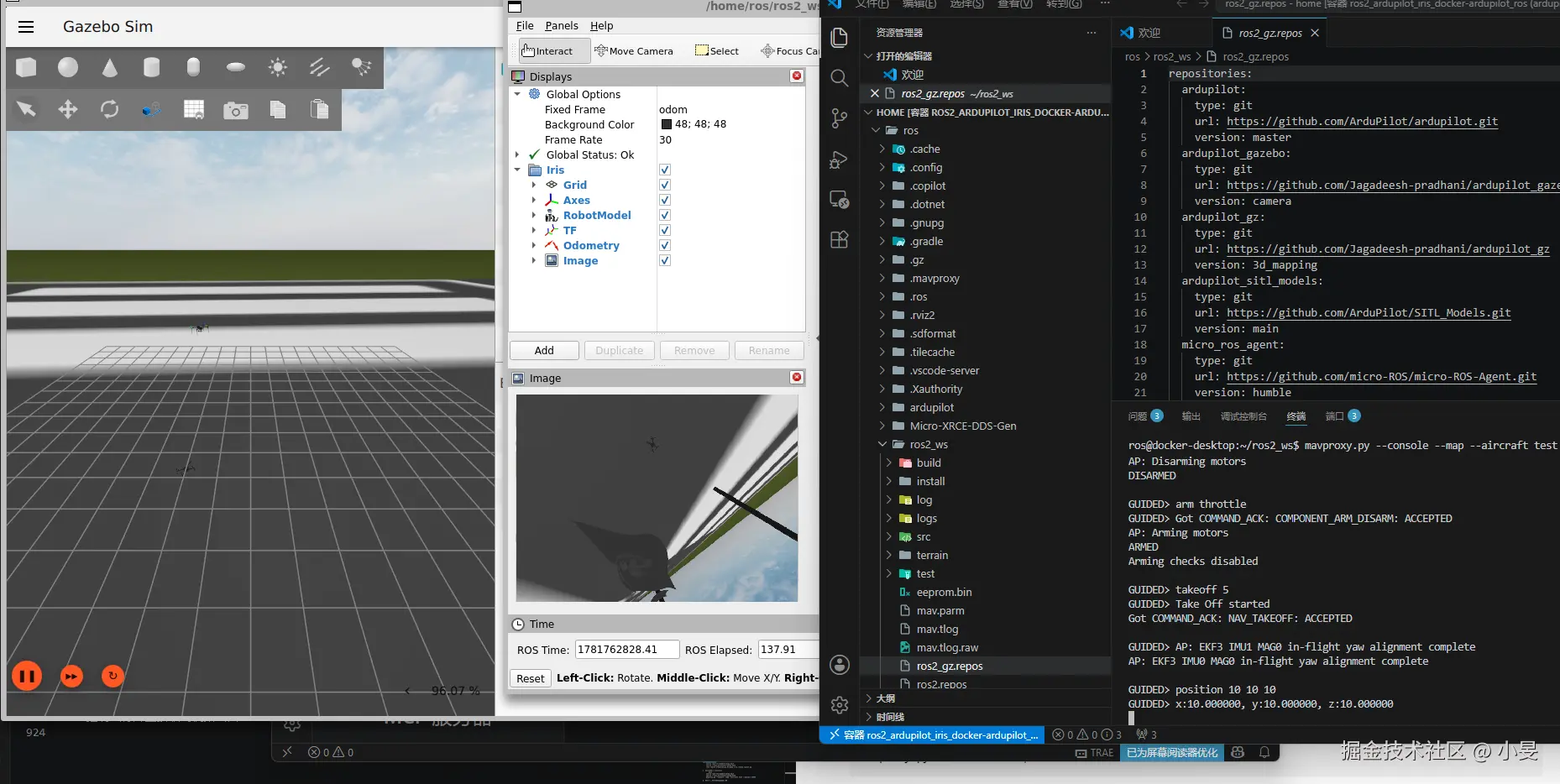Screen dimensions: 1560x784
Task: Open the Accounts icon in VS Code
Action: [x=839, y=665]
